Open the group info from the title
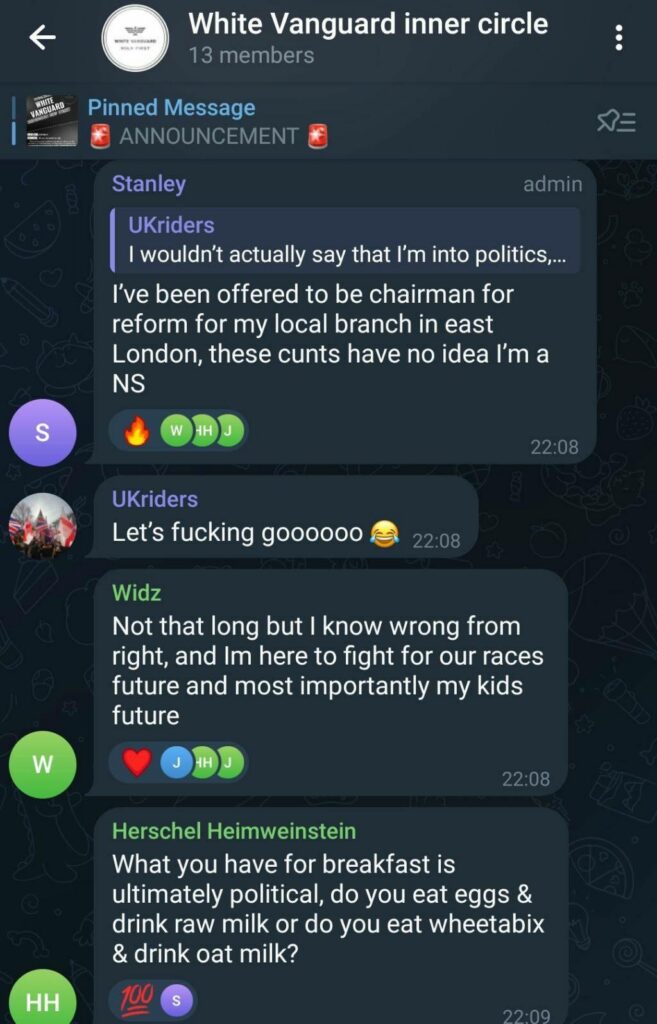Image resolution: width=657 pixels, height=1024 pixels. pos(368,23)
